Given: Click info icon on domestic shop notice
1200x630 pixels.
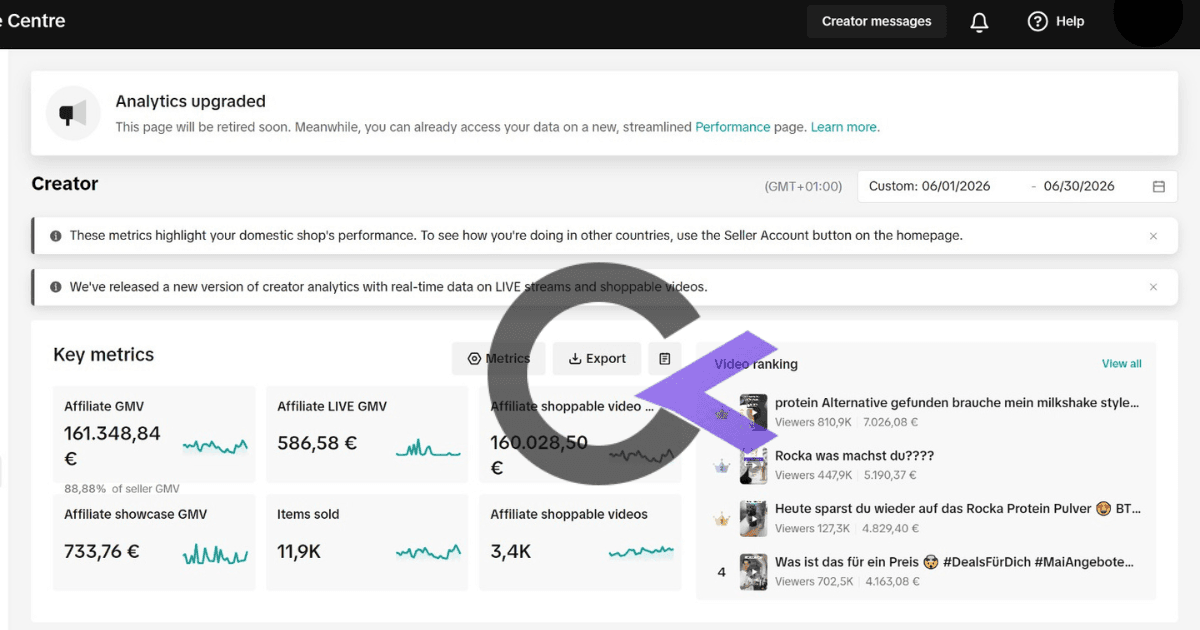Looking at the screenshot, I should pyautogui.click(x=55, y=236).
